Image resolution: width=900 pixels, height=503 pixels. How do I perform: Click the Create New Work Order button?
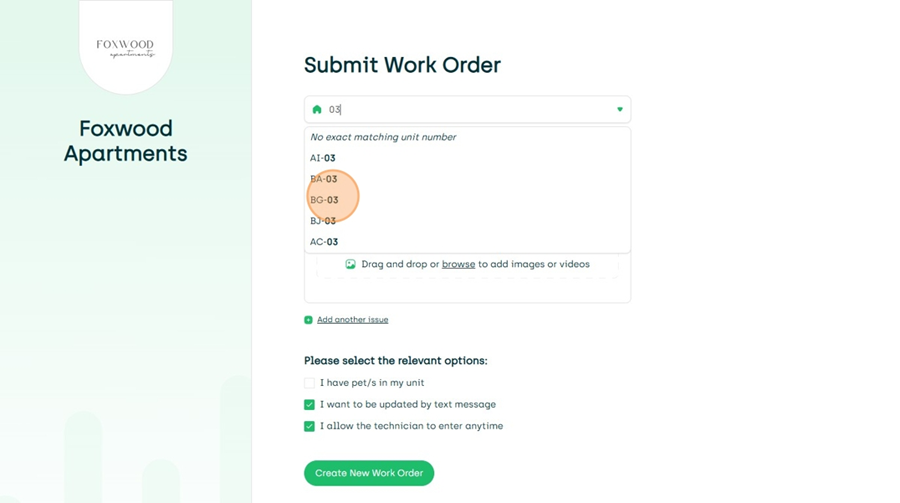click(369, 473)
